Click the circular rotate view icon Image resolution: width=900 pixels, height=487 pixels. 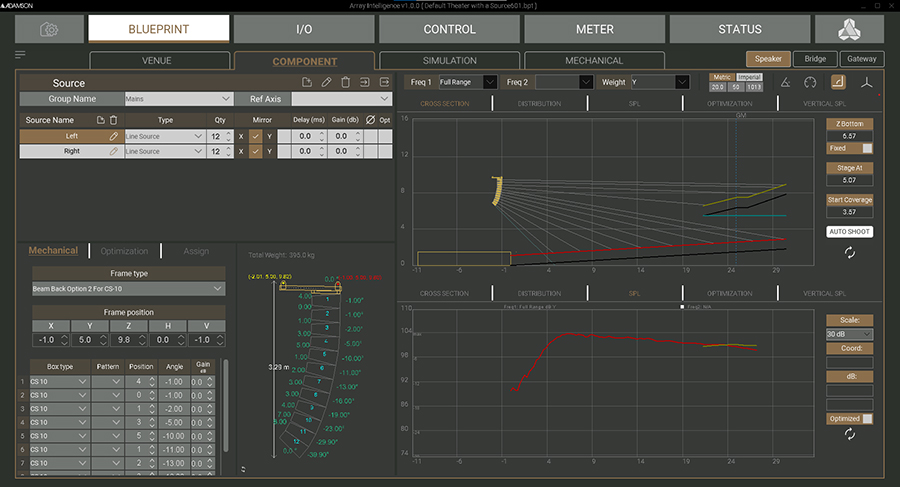coord(810,82)
